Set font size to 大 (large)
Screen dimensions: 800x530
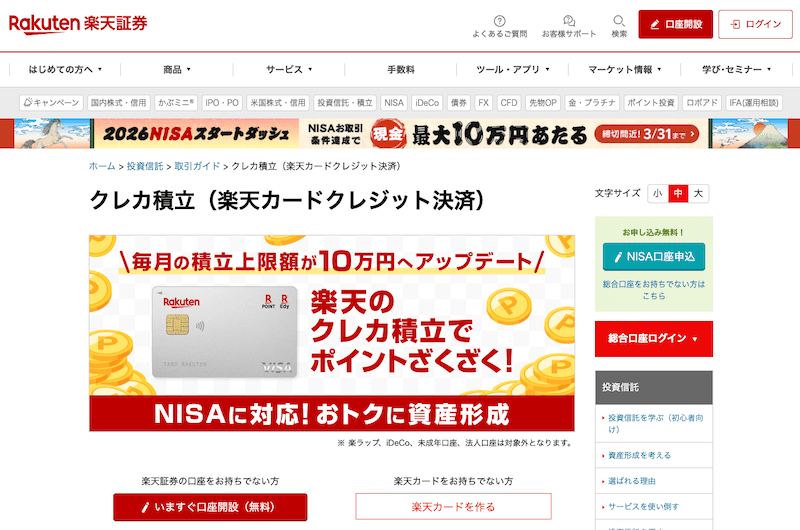(699, 193)
